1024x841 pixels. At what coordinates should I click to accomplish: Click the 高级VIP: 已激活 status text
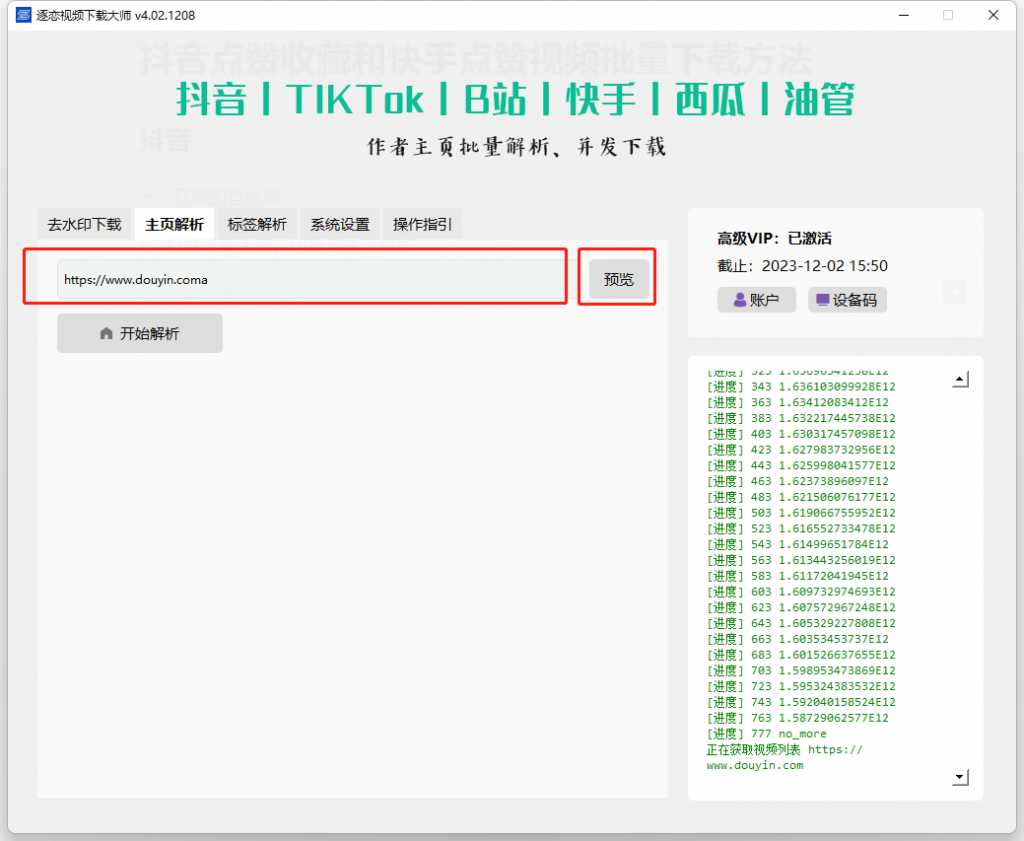pos(775,238)
